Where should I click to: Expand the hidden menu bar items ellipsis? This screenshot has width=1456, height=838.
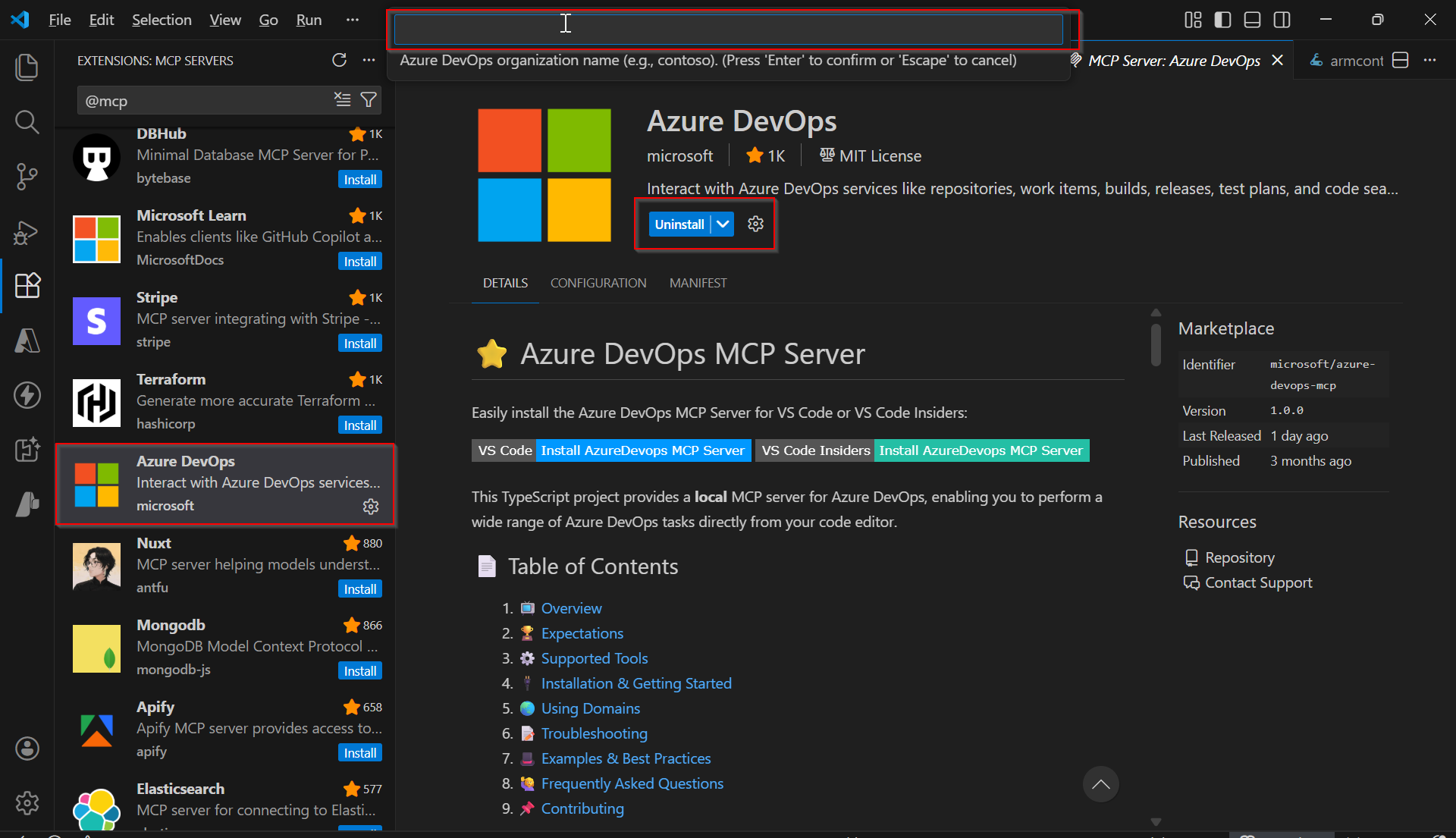click(x=352, y=20)
